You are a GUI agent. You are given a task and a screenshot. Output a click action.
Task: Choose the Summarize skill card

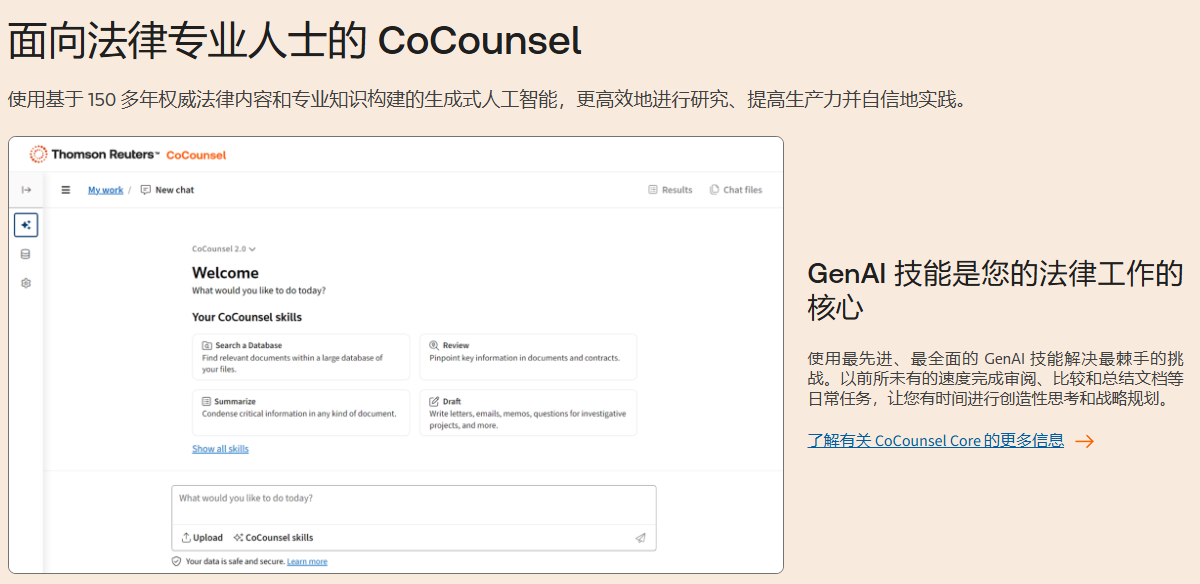coord(301,413)
